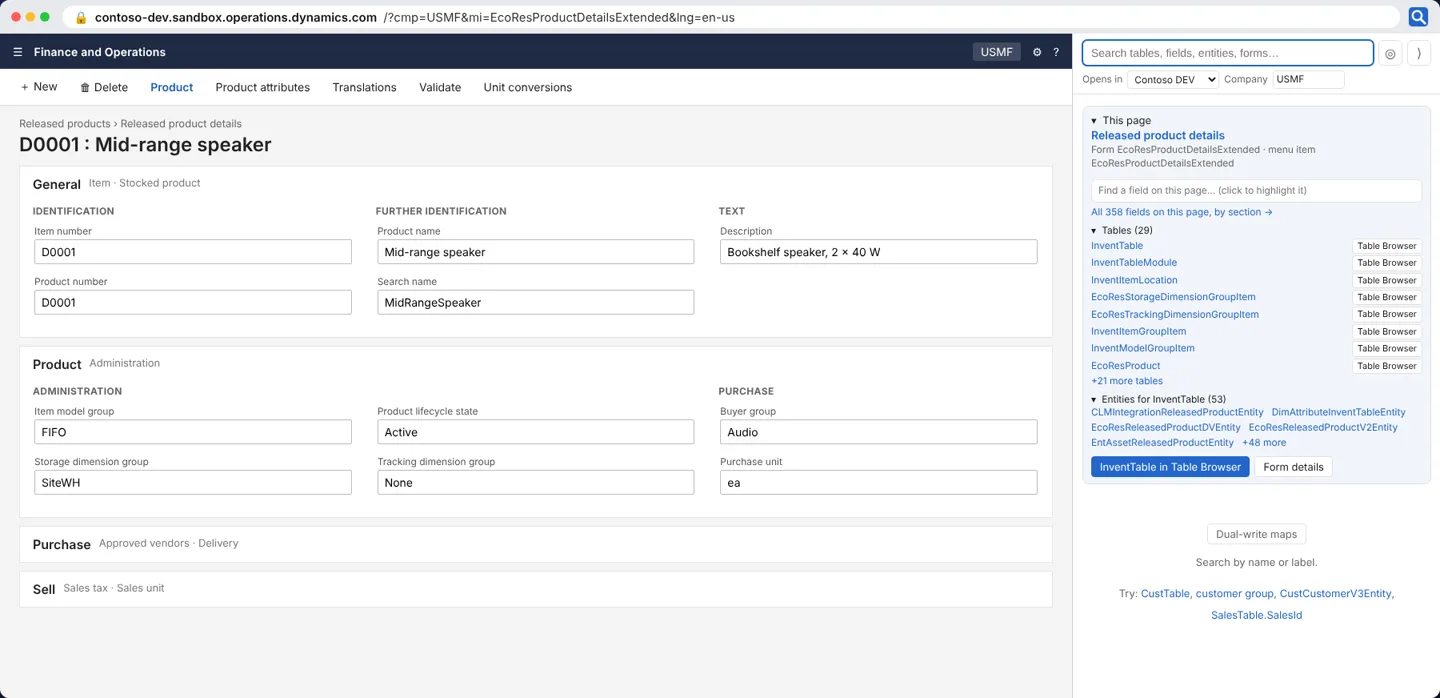Open settings gear in top bar
This screenshot has width=1440, height=698.
tap(1037, 52)
